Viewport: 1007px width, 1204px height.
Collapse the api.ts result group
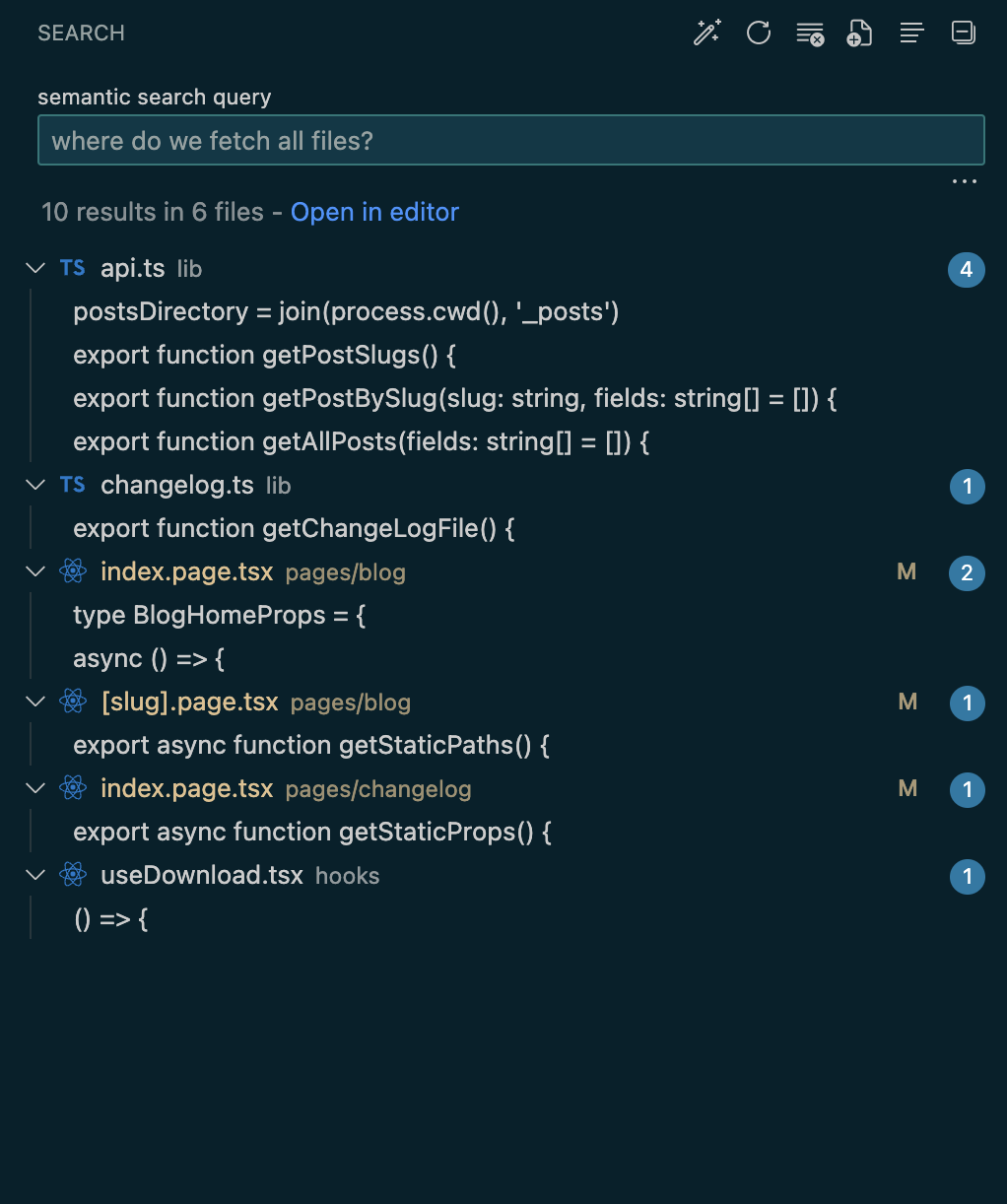point(36,268)
